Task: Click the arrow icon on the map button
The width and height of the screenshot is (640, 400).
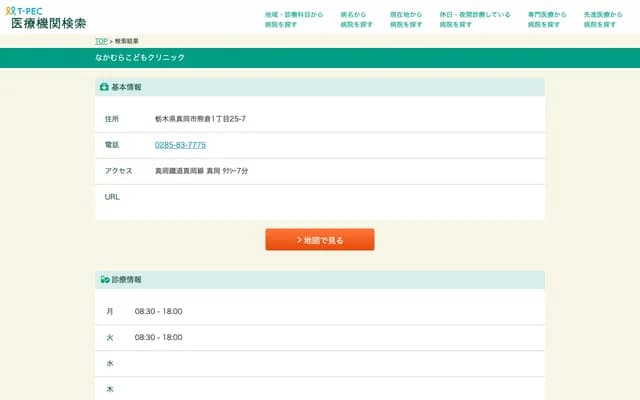Action: (299, 240)
